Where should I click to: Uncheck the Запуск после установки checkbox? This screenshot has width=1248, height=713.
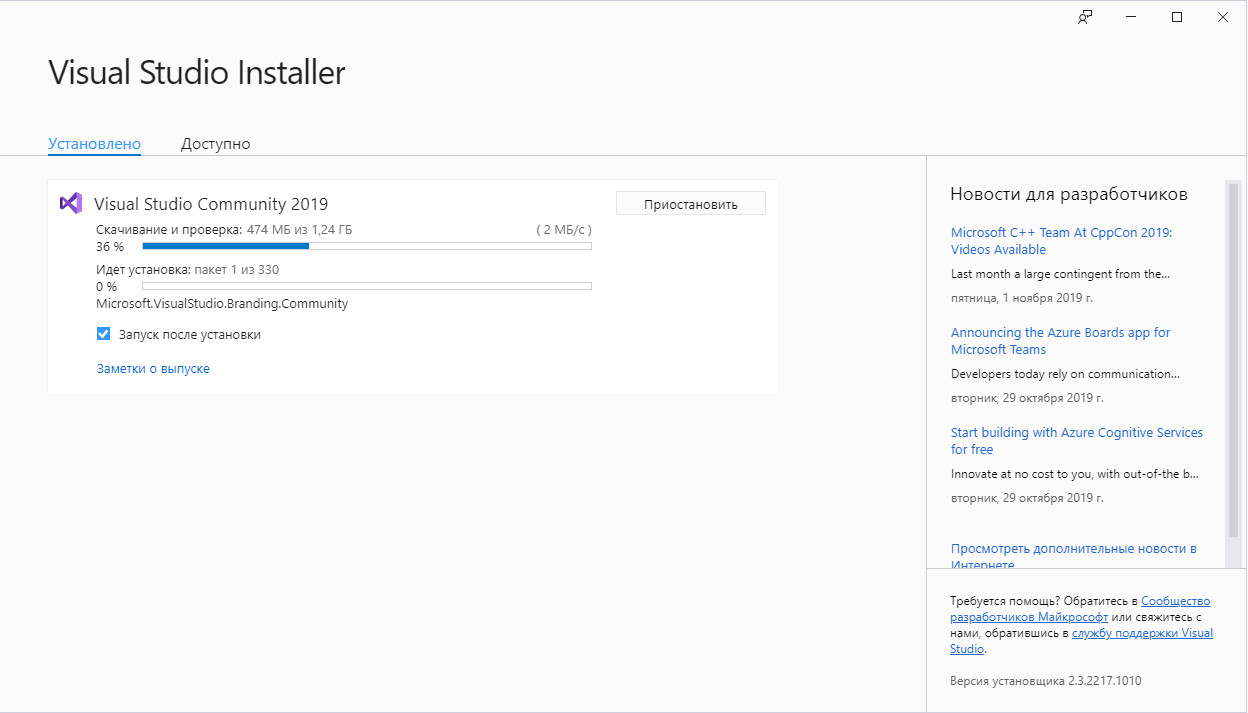click(x=103, y=334)
